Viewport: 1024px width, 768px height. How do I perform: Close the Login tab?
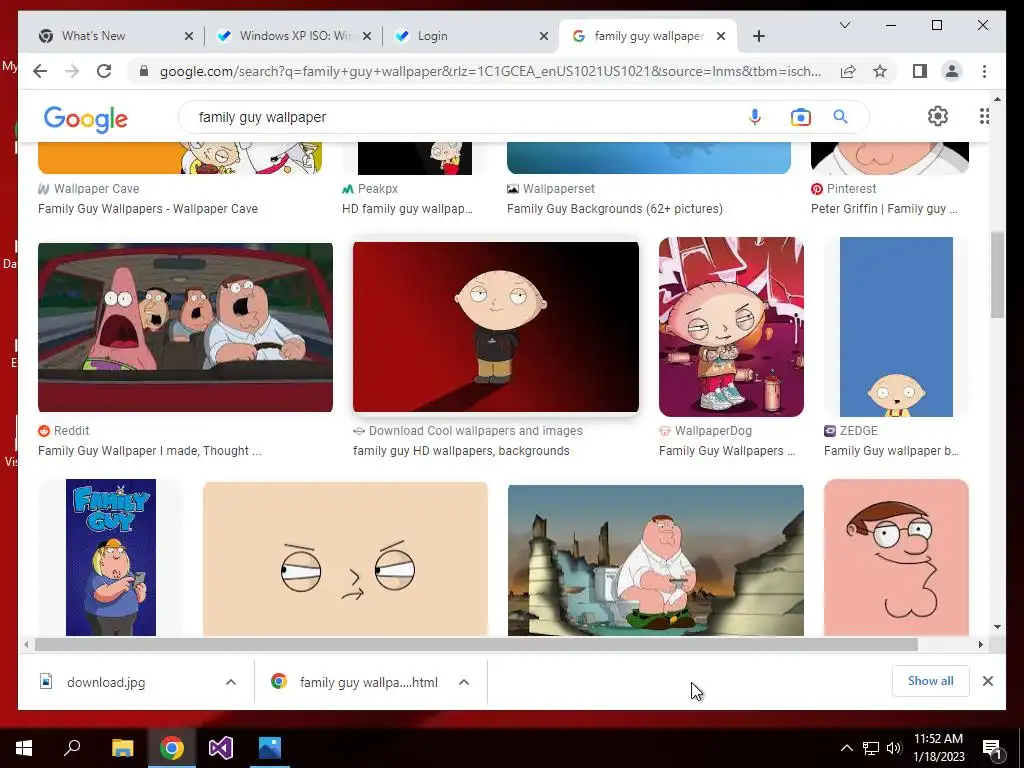[x=544, y=36]
